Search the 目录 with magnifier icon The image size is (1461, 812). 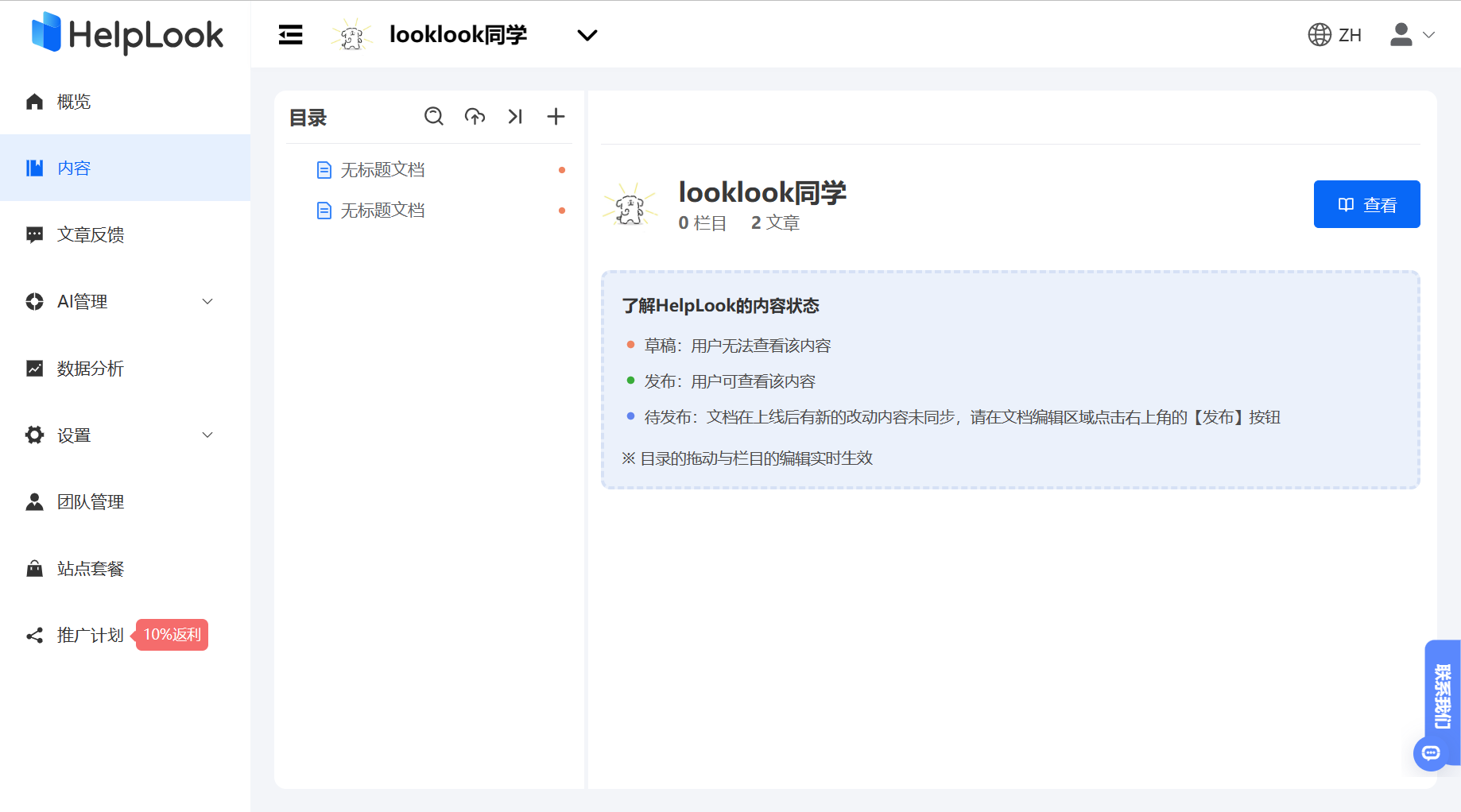433,117
